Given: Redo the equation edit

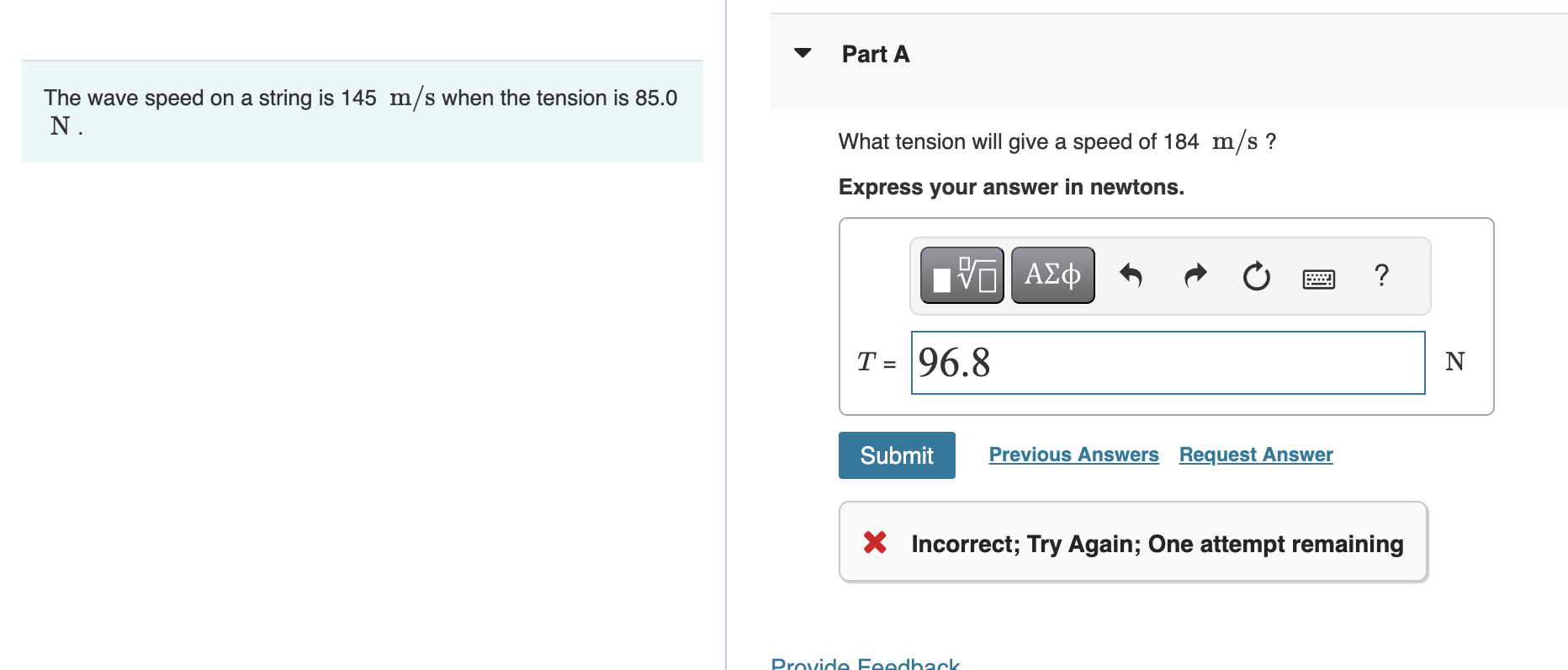Looking at the screenshot, I should [x=1194, y=275].
